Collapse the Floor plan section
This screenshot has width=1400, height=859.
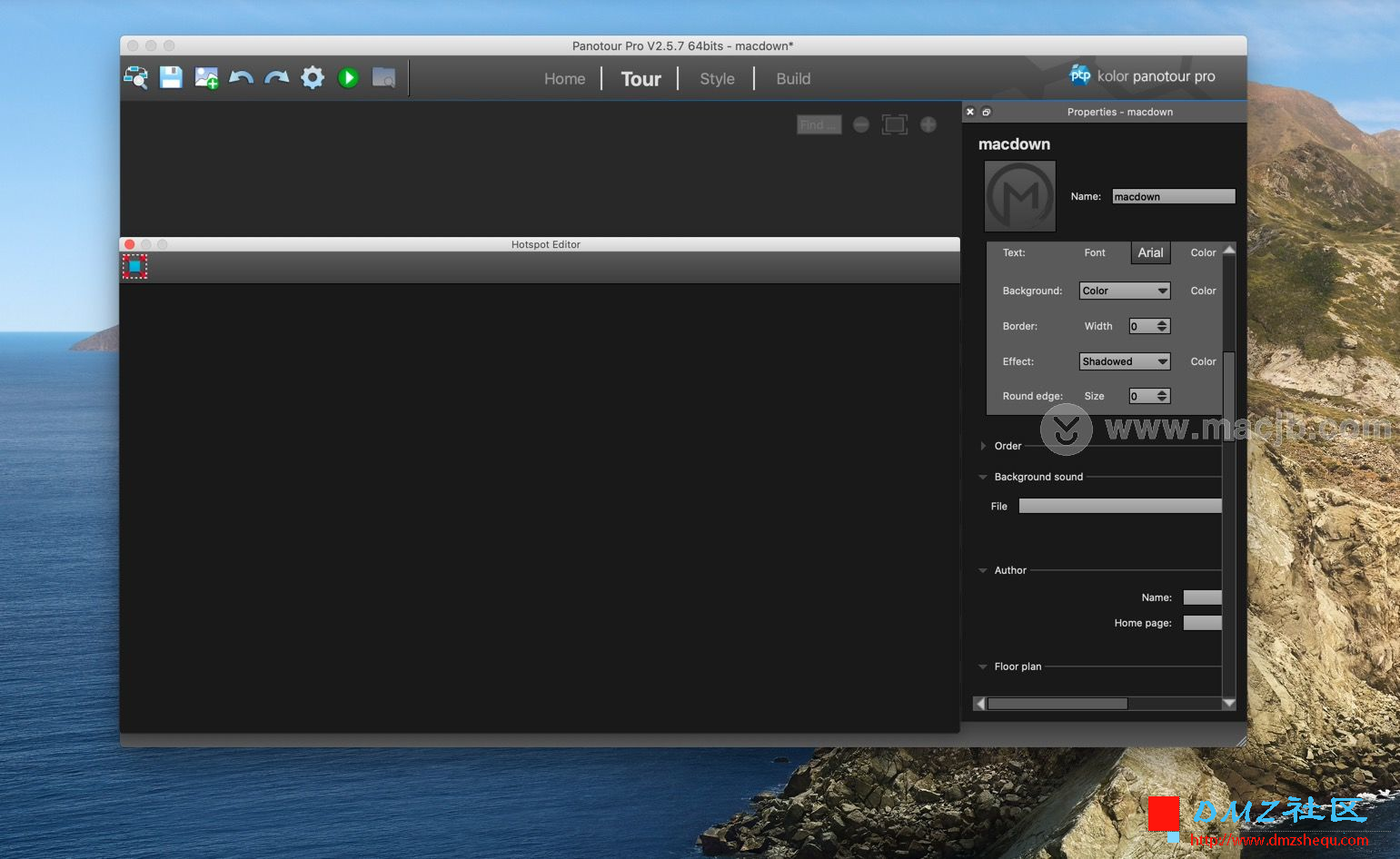(983, 666)
